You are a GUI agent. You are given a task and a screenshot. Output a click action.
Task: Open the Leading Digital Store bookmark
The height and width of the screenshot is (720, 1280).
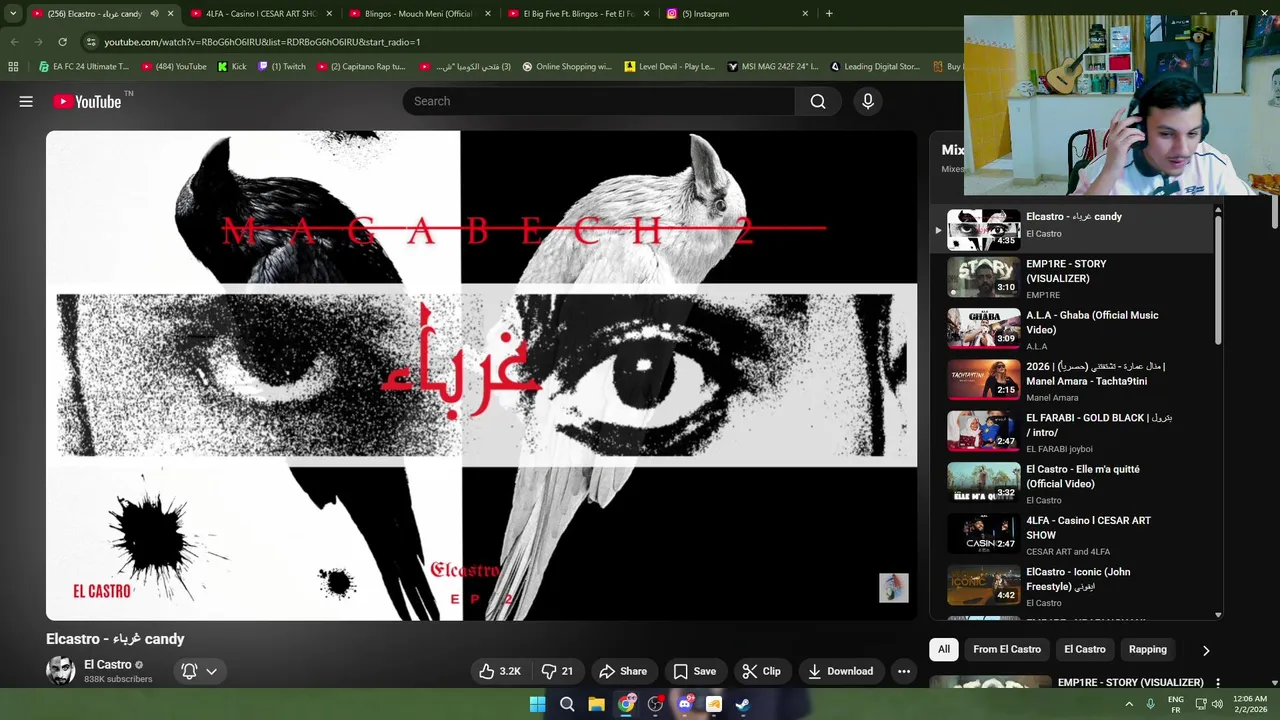tap(875, 67)
